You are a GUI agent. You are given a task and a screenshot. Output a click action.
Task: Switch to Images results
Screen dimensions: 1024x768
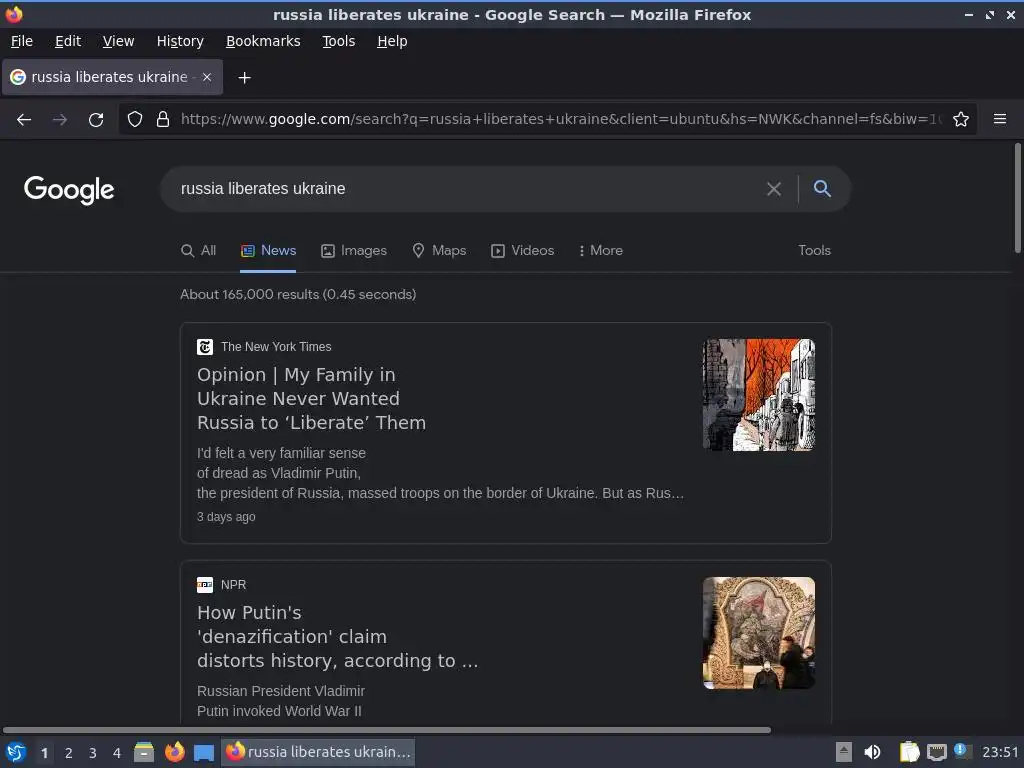pyautogui.click(x=354, y=251)
